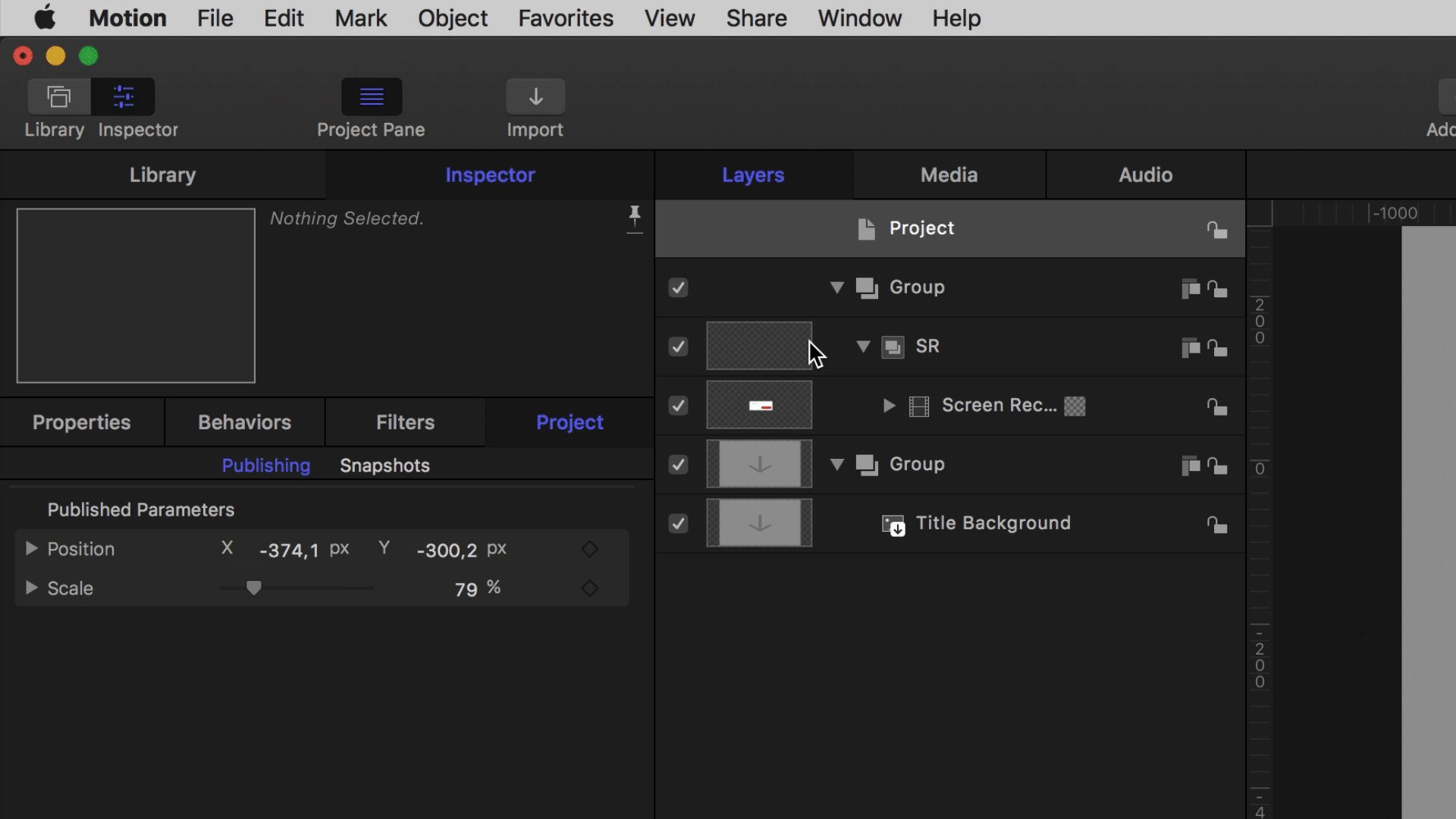Open the Filters inspector tab

(405, 422)
